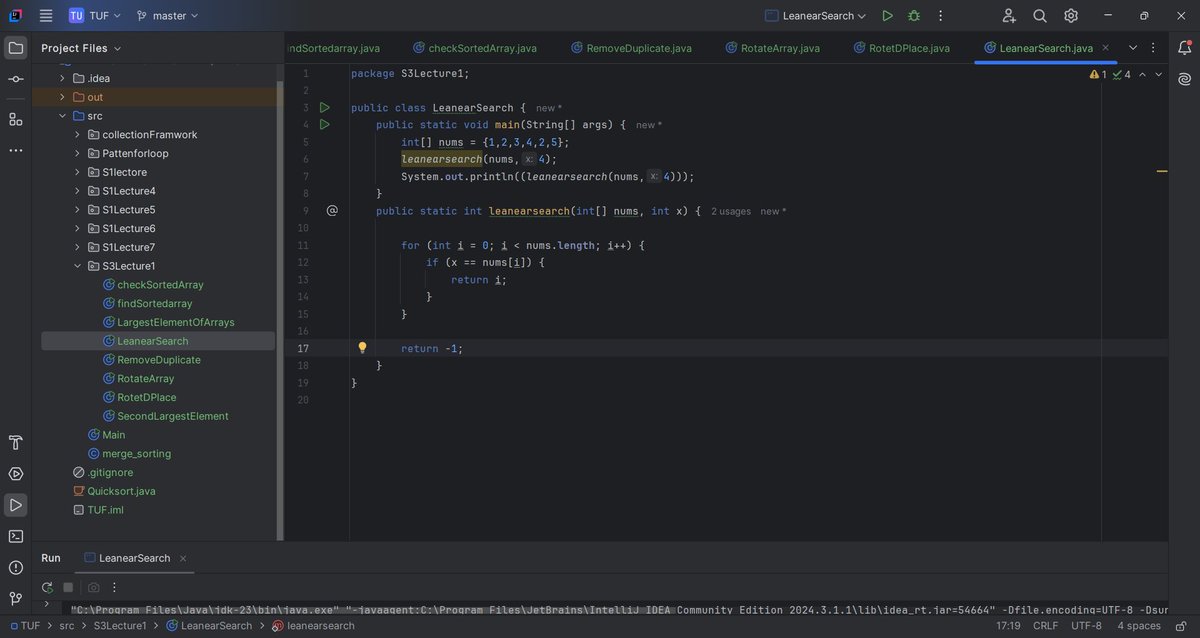Screen dimensions: 1200x638
Task: Open the Build hammer tool window
Action: (16, 442)
